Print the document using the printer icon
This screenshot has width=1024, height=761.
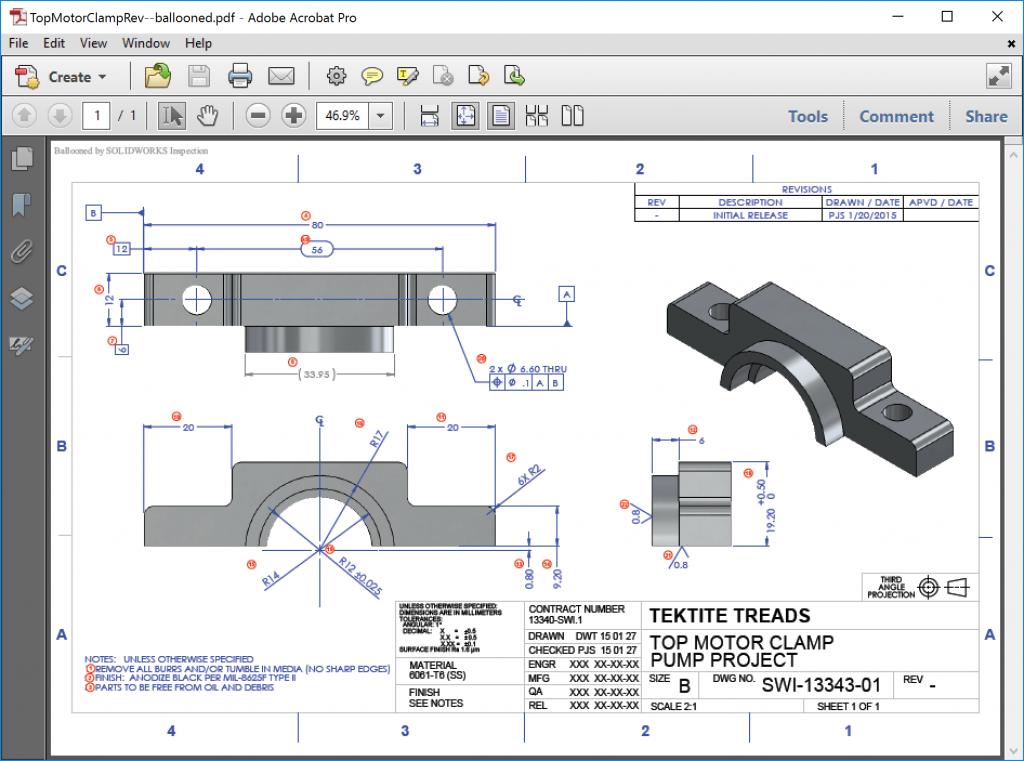tap(240, 76)
